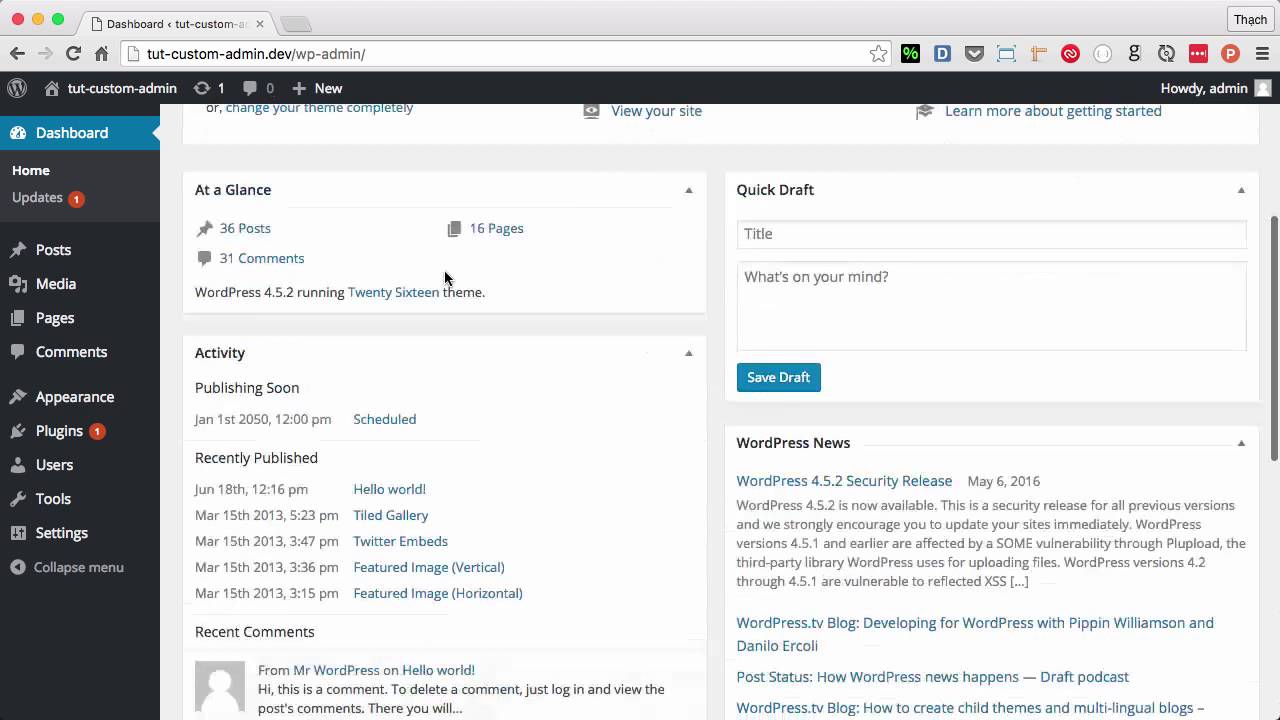Click Learn more about getting started

coord(1053,111)
